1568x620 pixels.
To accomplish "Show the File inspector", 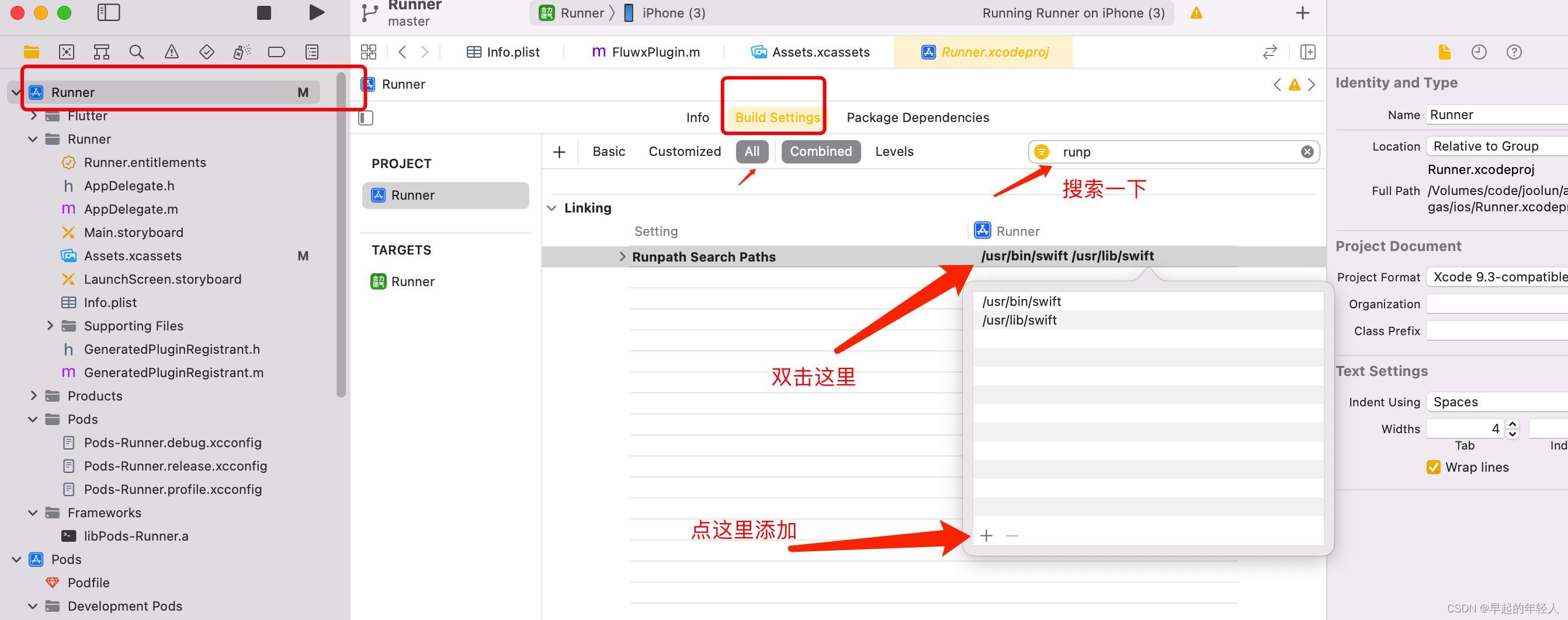I will (x=1444, y=53).
